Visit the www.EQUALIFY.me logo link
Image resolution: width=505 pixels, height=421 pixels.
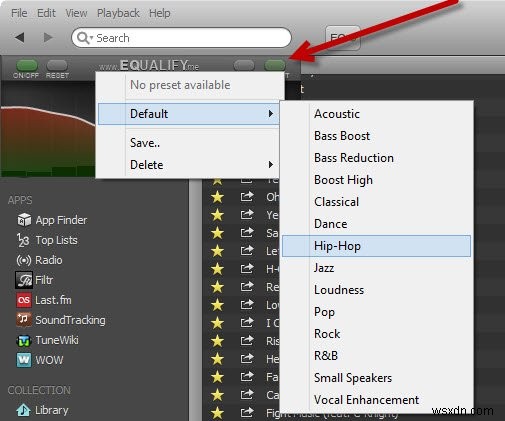[149, 65]
